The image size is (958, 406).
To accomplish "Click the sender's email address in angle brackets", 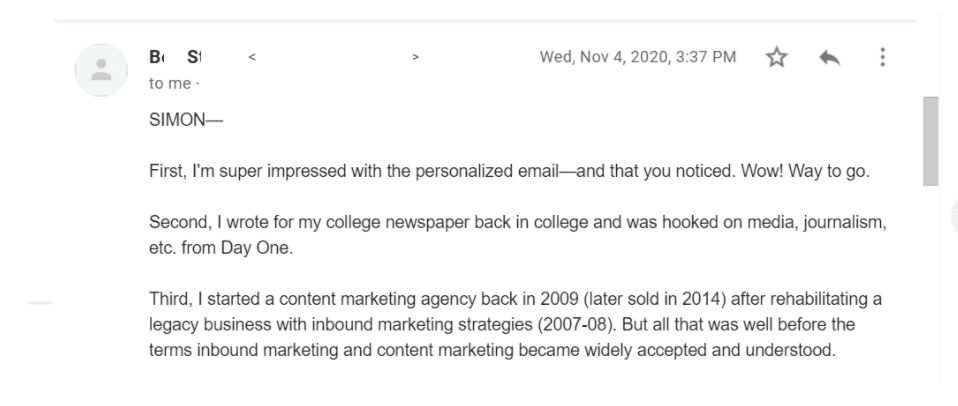I will click(333, 58).
